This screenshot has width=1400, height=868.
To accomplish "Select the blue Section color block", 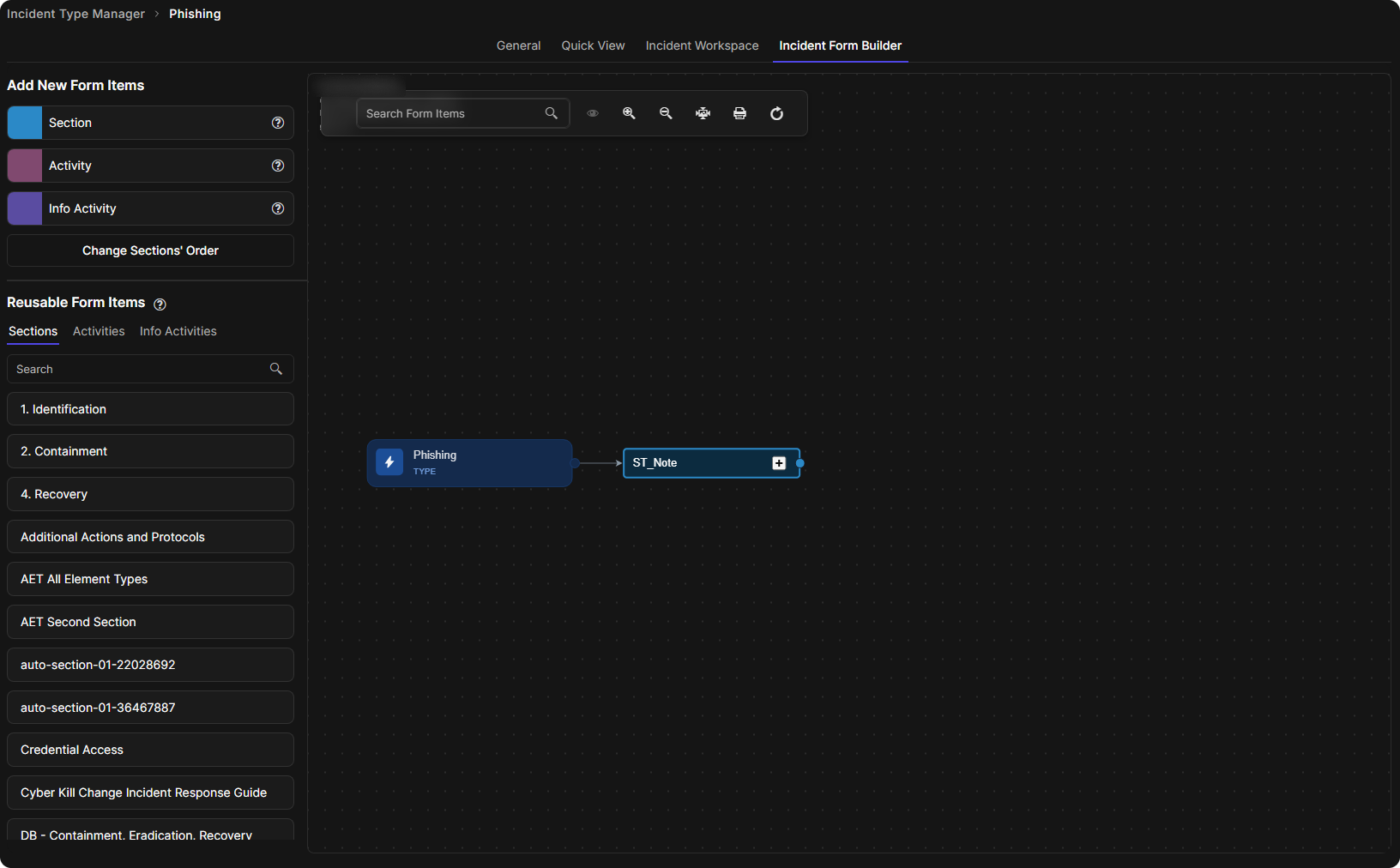I will pos(25,123).
